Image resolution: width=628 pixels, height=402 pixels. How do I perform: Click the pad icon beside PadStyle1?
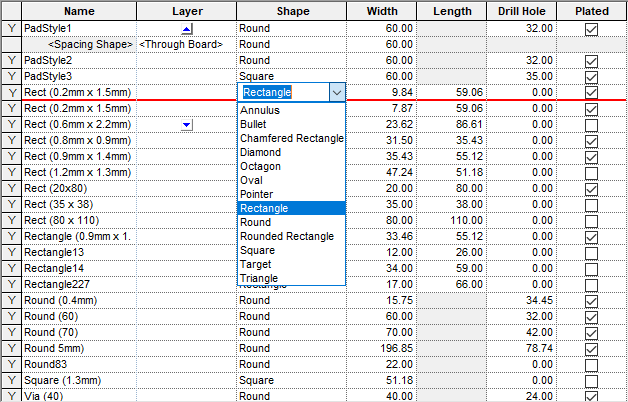pyautogui.click(x=11, y=30)
